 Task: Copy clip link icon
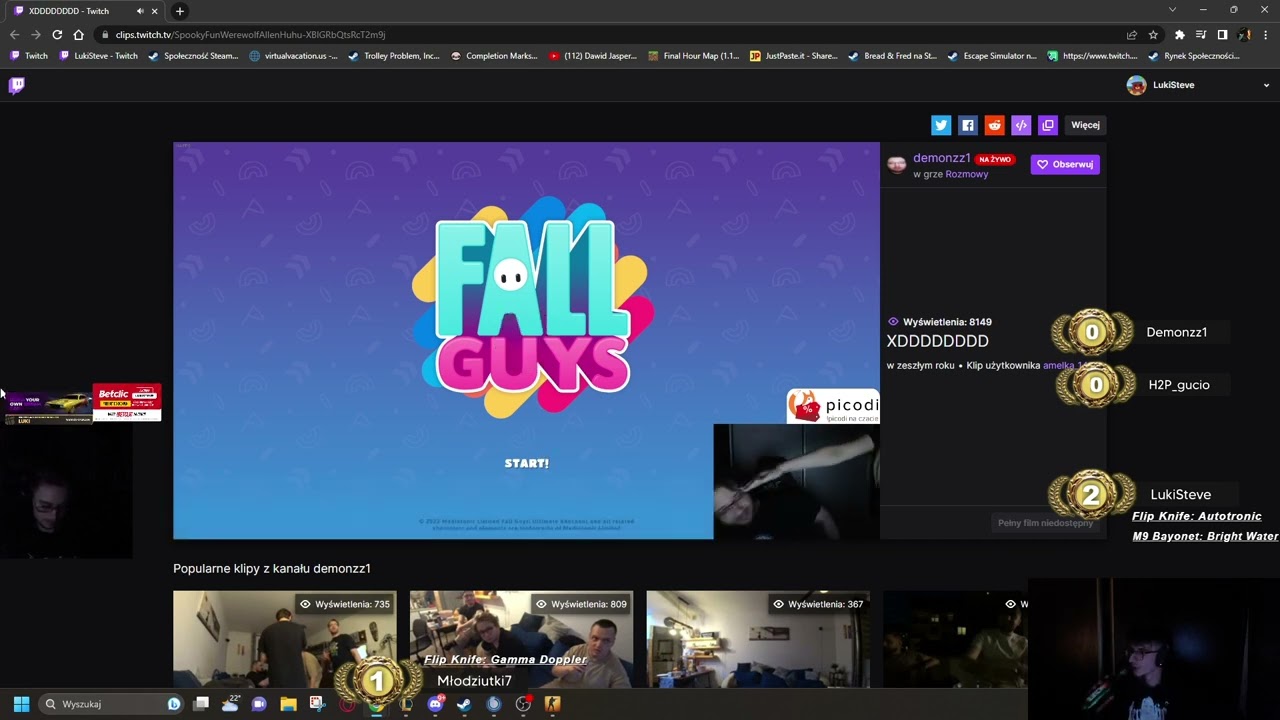(x=1048, y=125)
